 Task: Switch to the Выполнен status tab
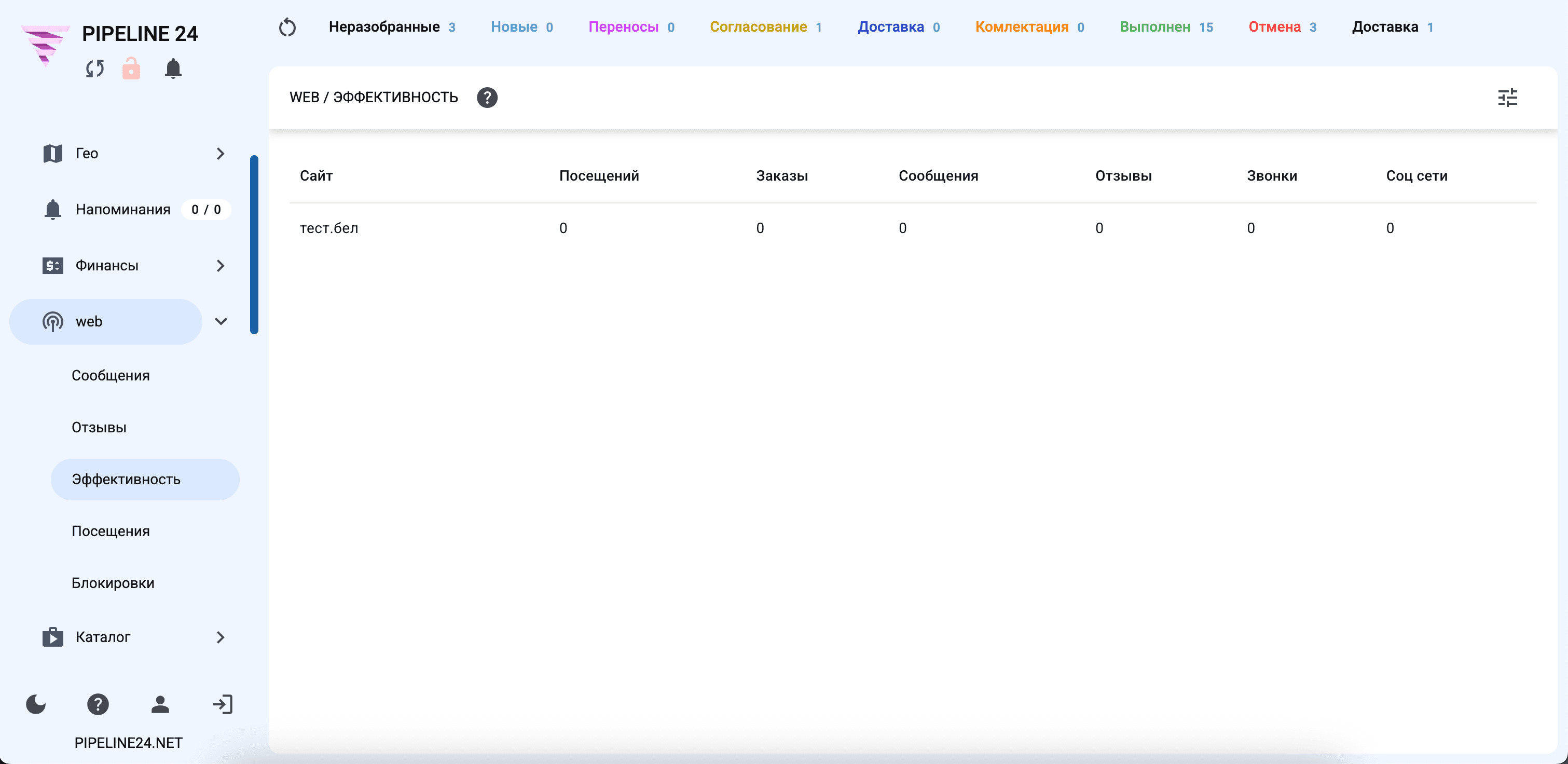(1166, 28)
